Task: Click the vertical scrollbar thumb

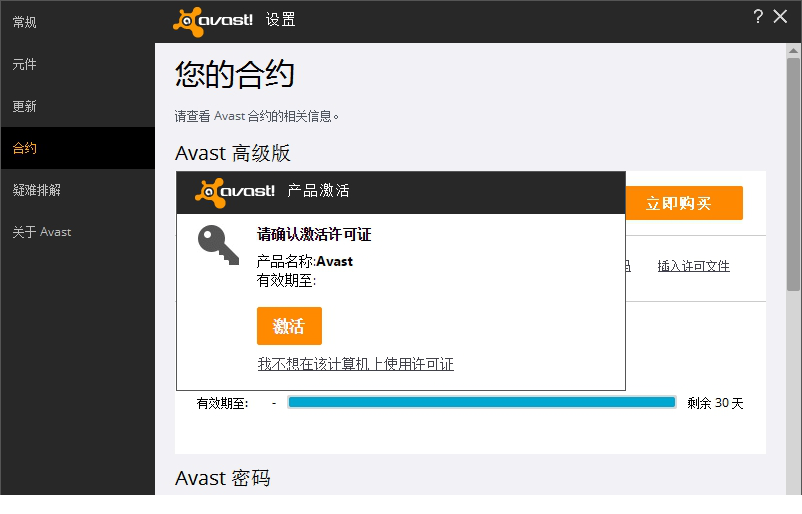Action: [793, 174]
